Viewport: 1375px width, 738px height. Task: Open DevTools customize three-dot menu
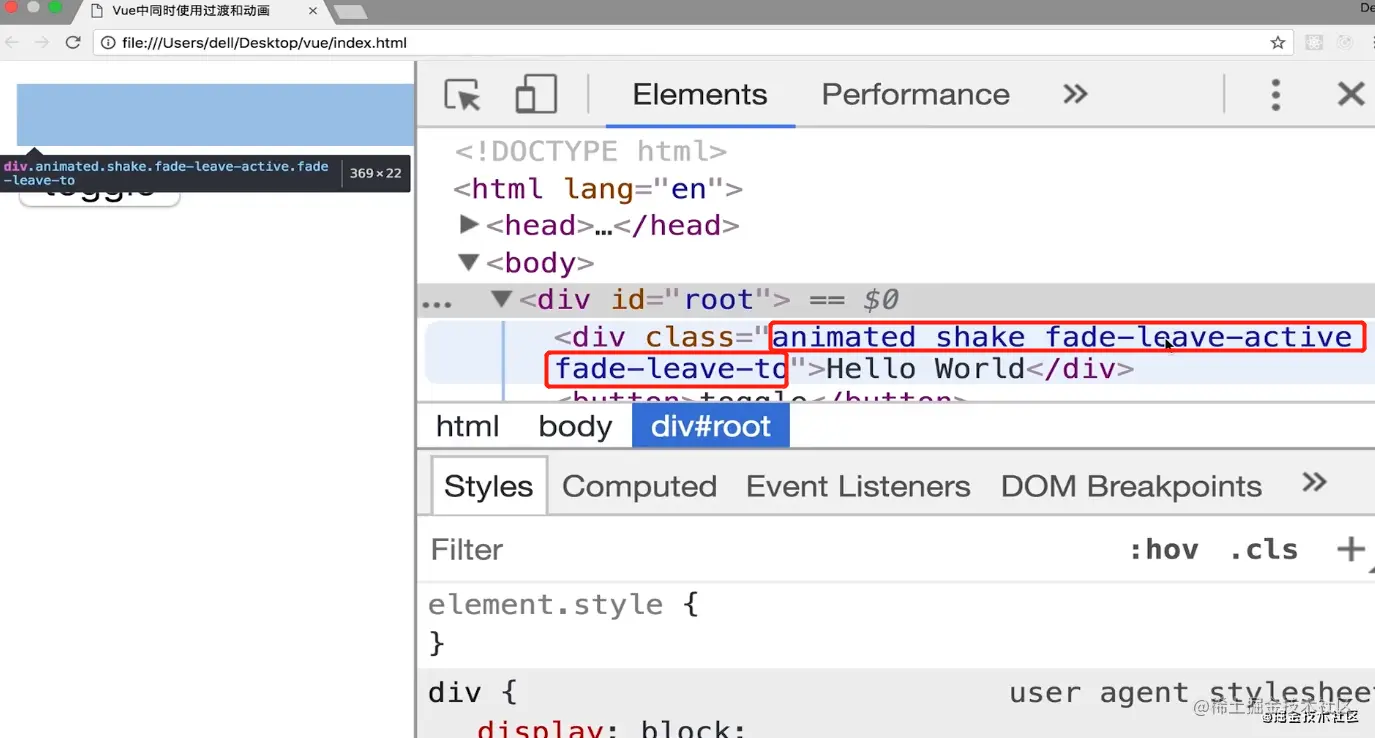[x=1275, y=95]
